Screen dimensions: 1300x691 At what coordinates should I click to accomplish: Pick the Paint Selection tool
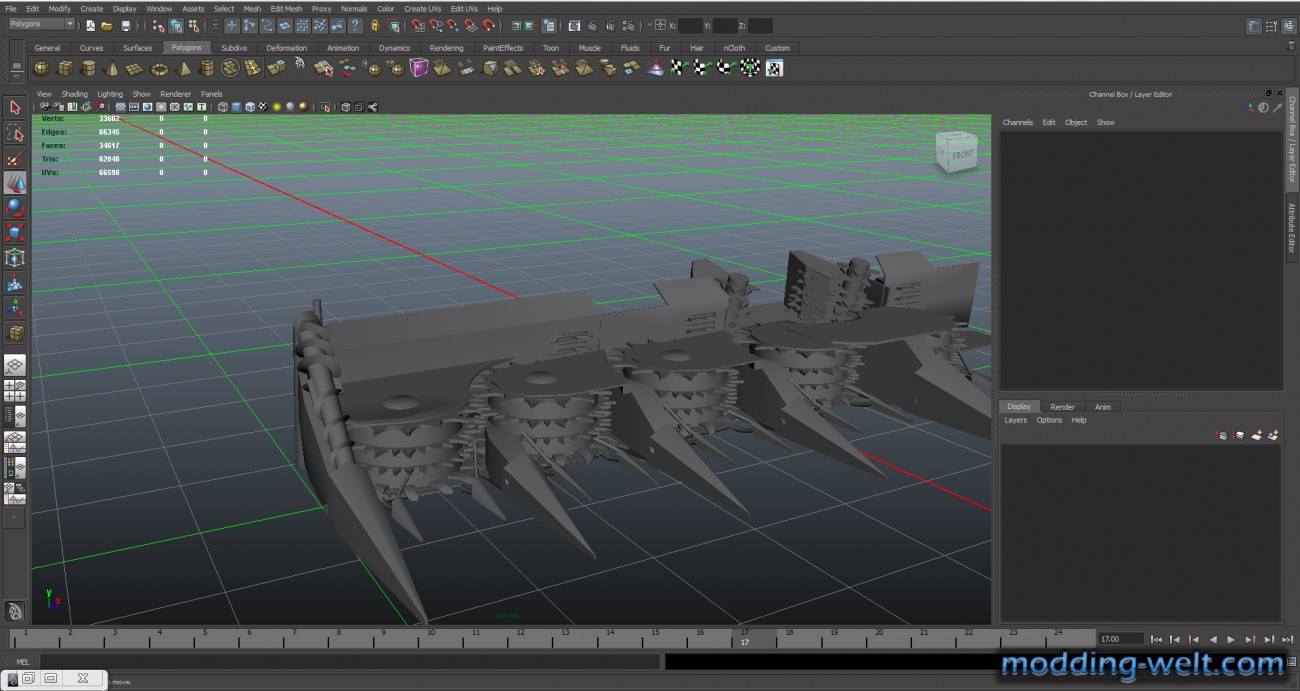pos(15,158)
